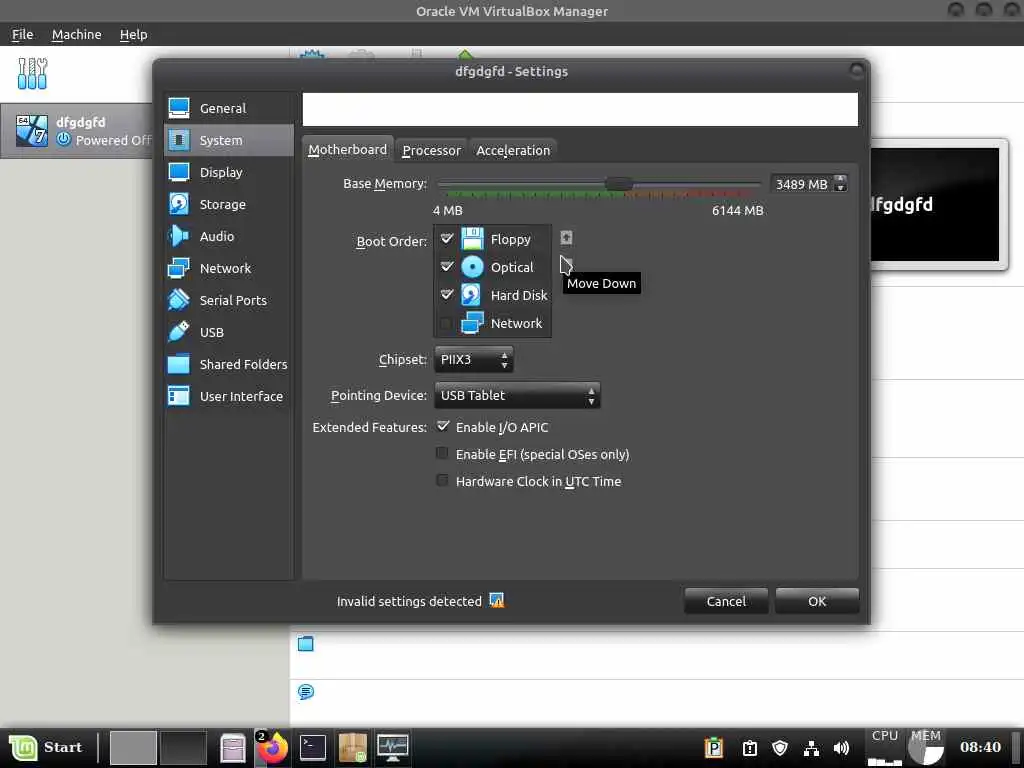Open the USB settings category

[229, 332]
